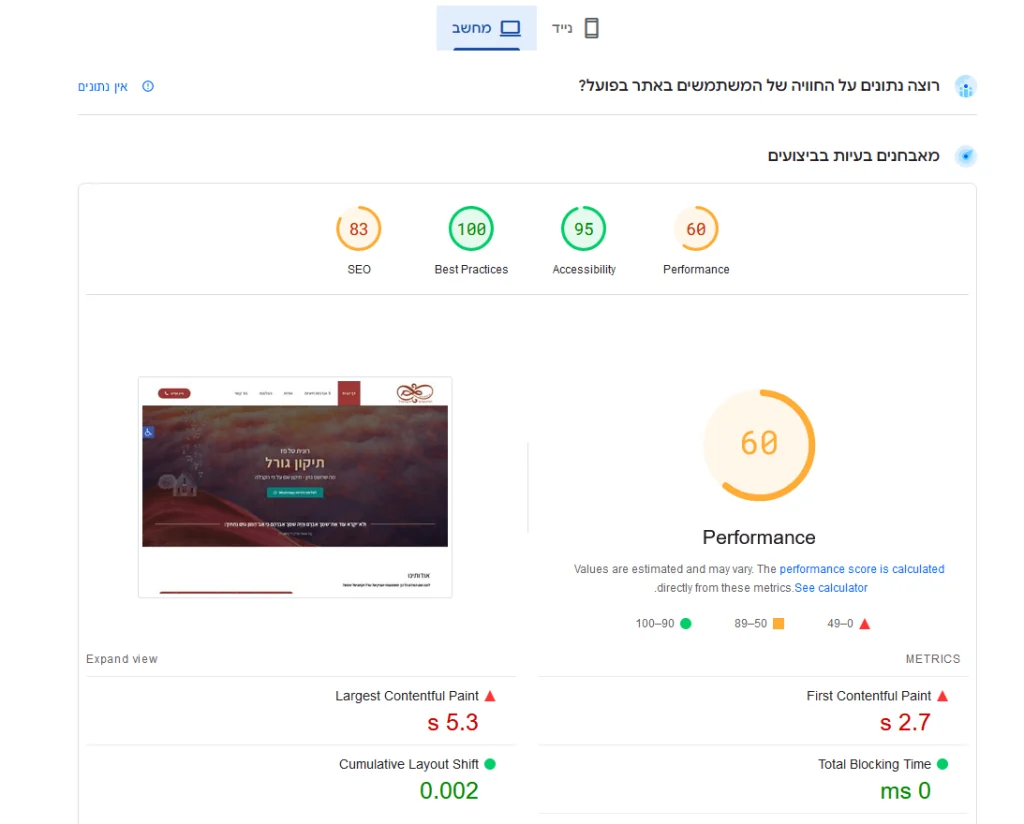This screenshot has width=1024, height=824.
Task: Click the site logo inside screenshot preview
Action: coord(415,393)
